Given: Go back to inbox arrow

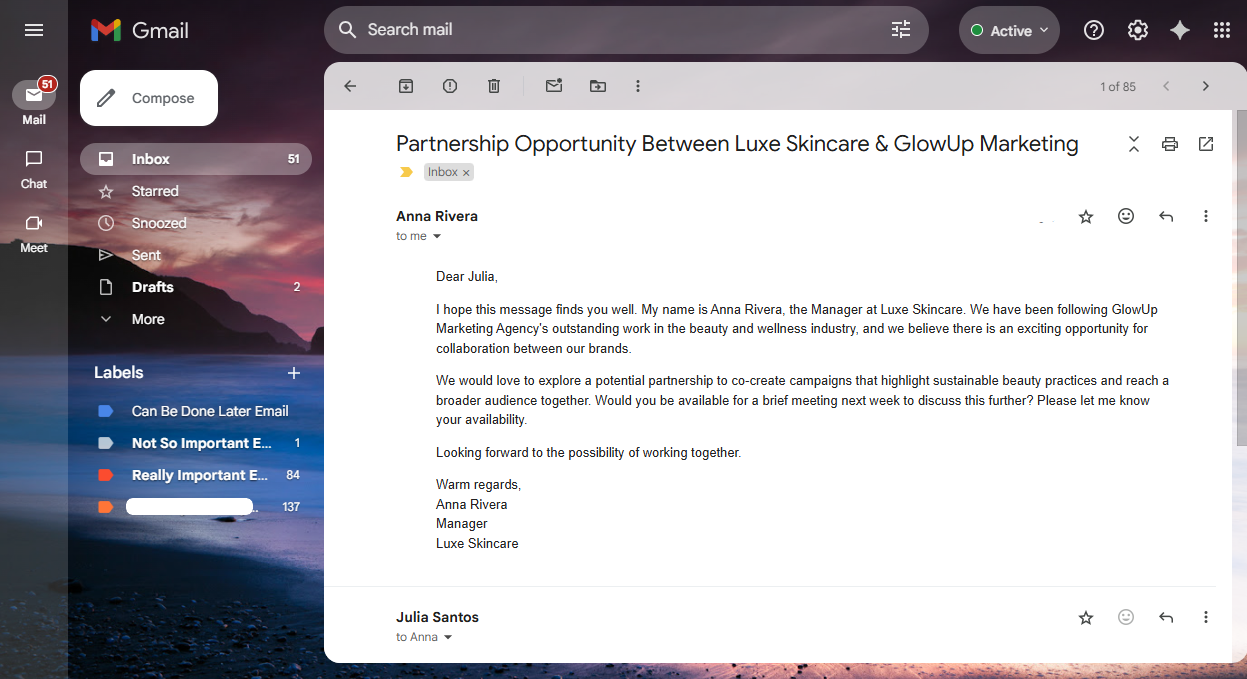Looking at the screenshot, I should coord(350,86).
